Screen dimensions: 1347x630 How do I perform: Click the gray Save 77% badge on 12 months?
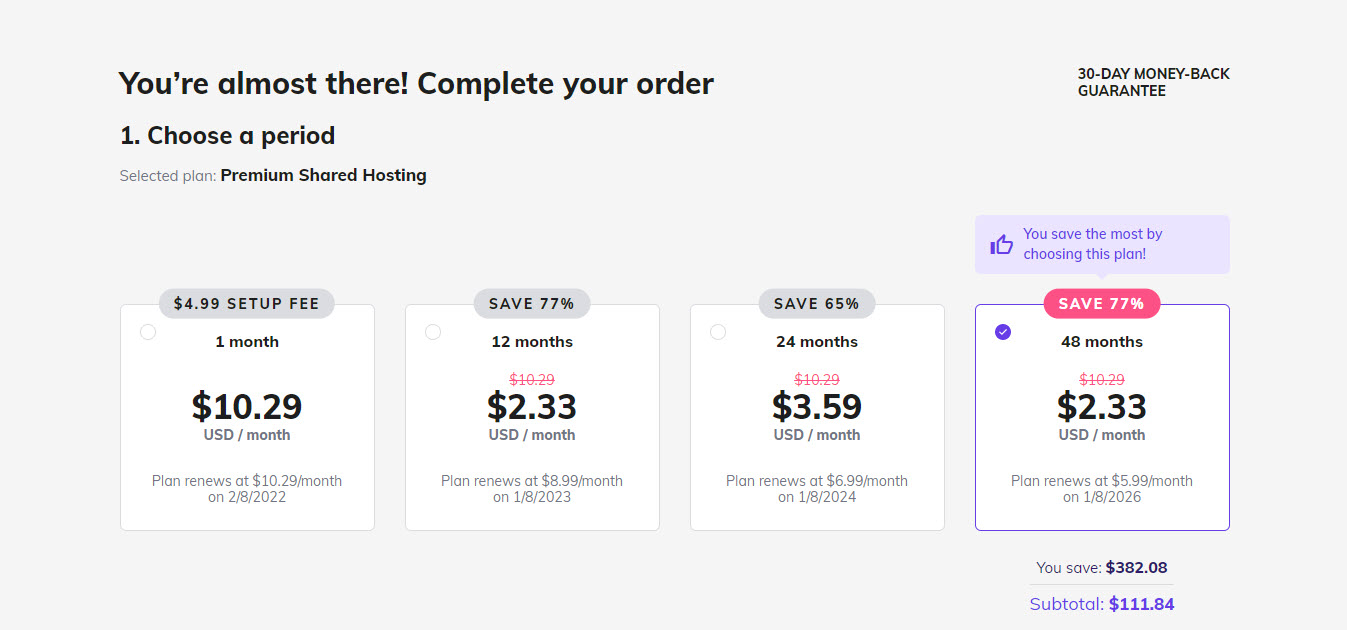click(532, 304)
